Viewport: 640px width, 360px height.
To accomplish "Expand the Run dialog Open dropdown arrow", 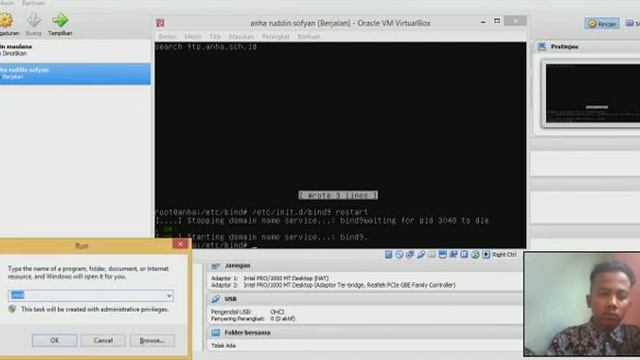I will tap(169, 296).
